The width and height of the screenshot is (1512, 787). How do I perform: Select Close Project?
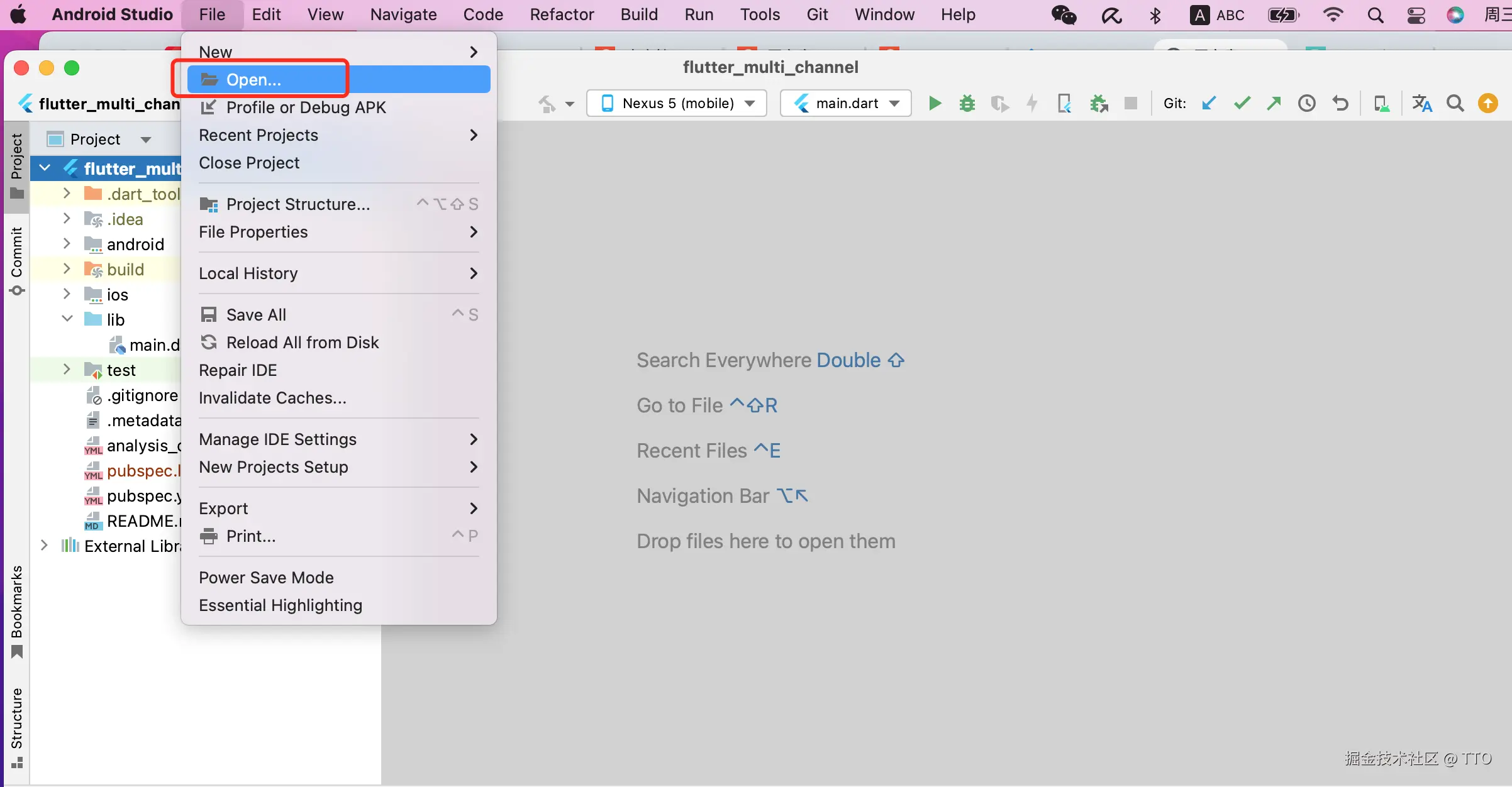249,163
